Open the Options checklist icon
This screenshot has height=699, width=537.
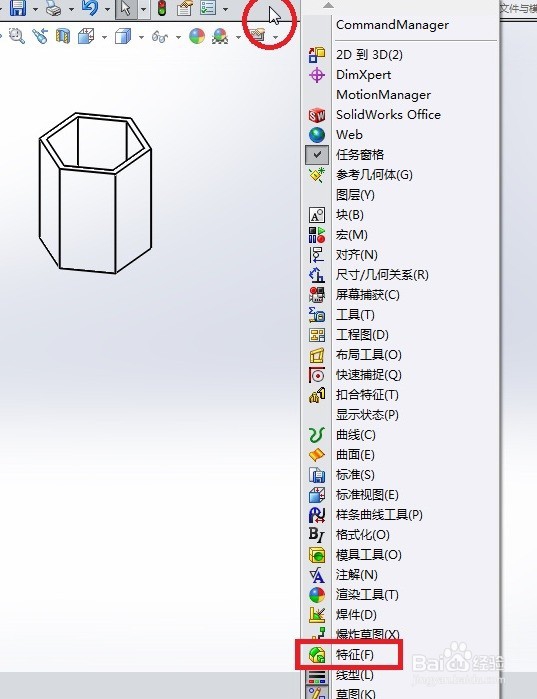tap(208, 8)
